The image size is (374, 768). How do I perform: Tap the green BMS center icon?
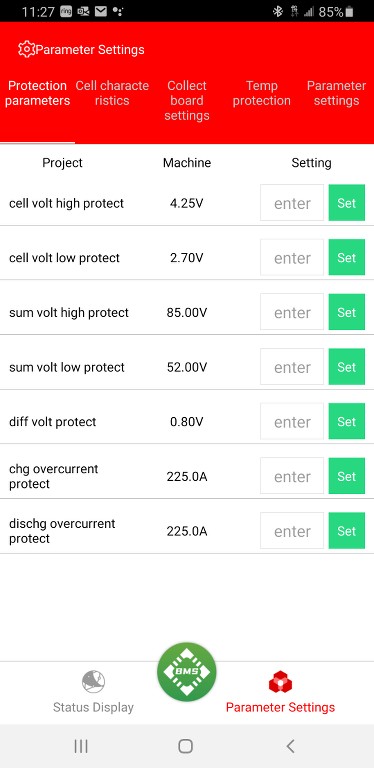click(187, 672)
